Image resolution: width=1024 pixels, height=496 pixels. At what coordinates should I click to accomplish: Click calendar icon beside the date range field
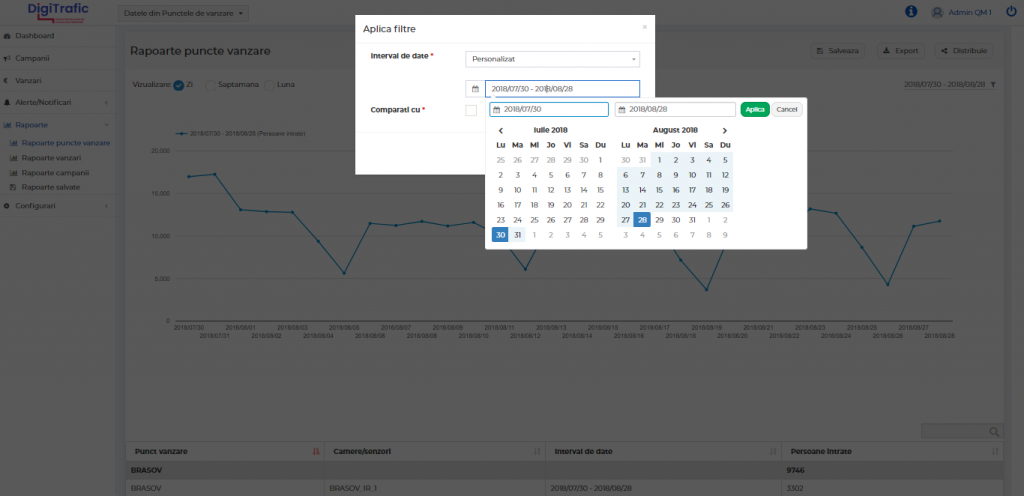coord(476,89)
